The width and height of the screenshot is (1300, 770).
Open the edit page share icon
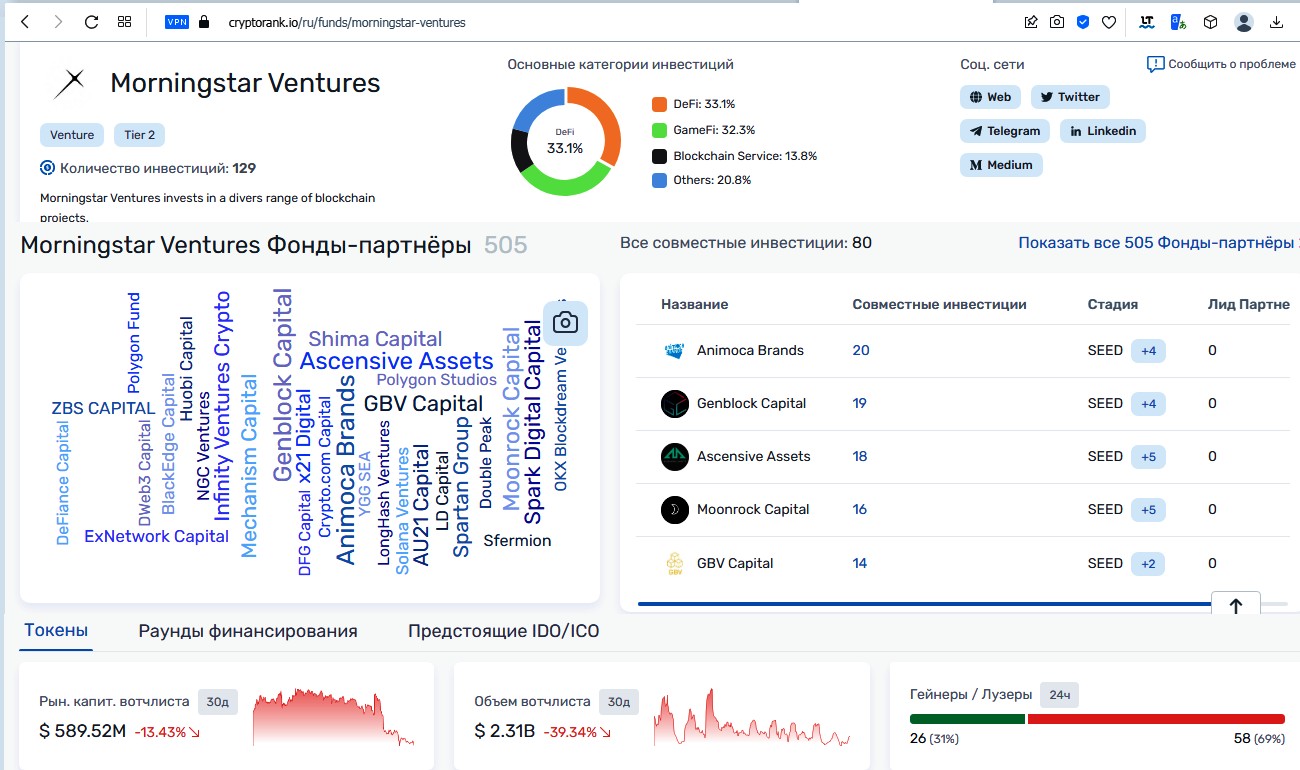[x=1031, y=21]
